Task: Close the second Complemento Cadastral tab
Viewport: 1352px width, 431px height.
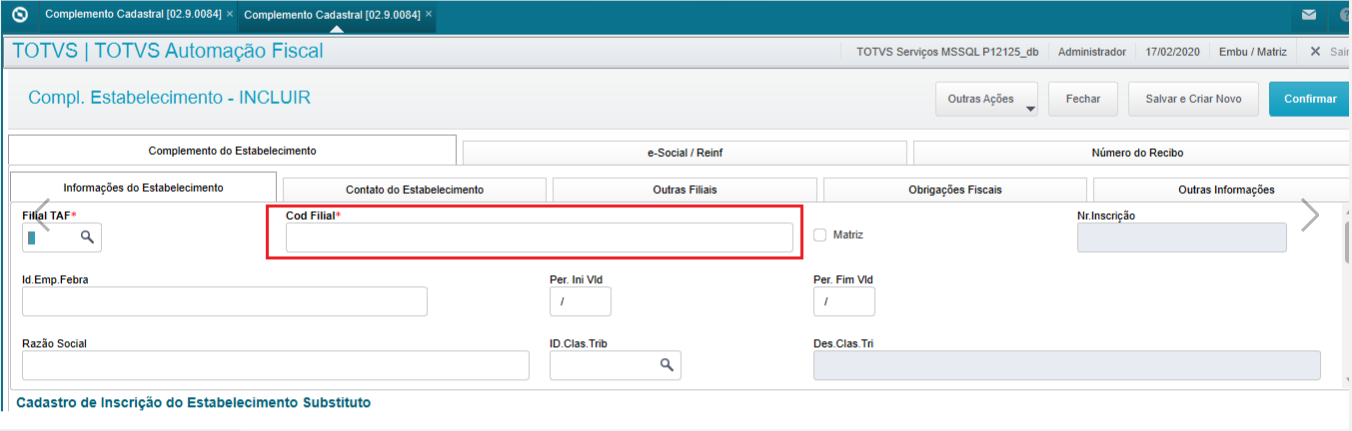Action: click(429, 14)
